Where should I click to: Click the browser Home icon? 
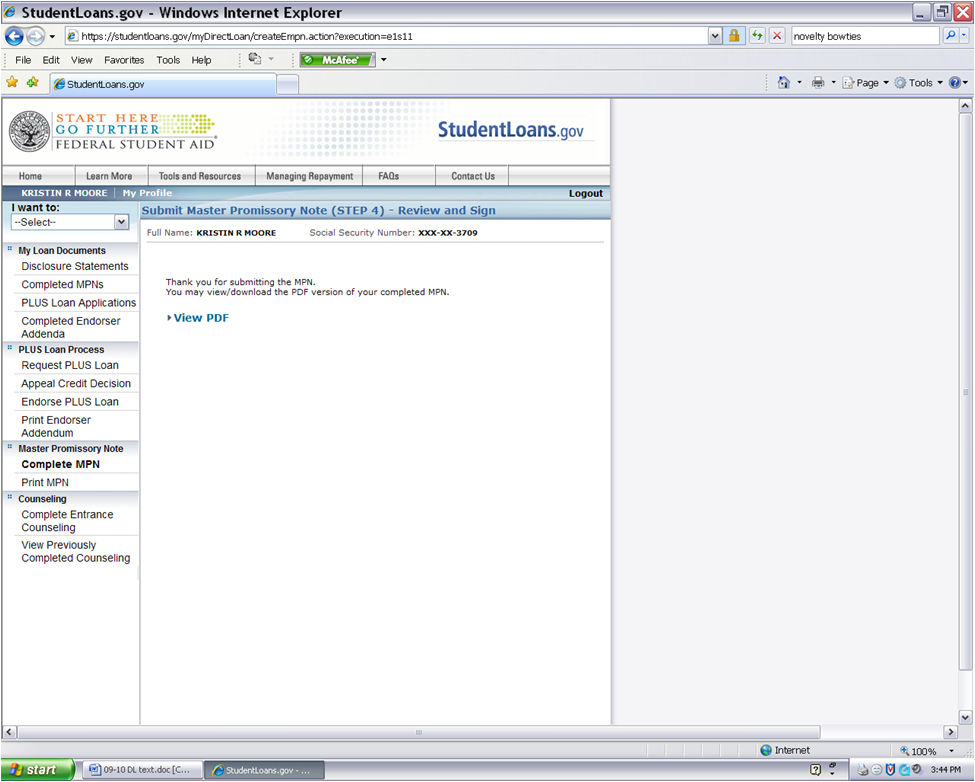(784, 83)
